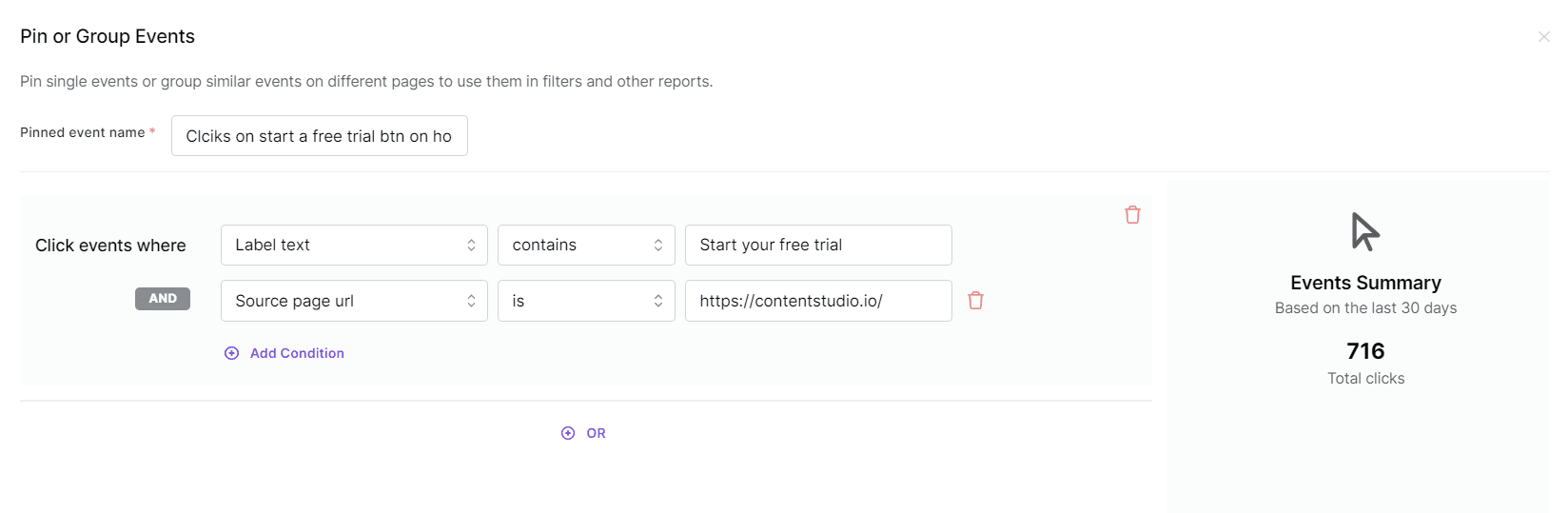Add an OR condition group

[x=596, y=433]
